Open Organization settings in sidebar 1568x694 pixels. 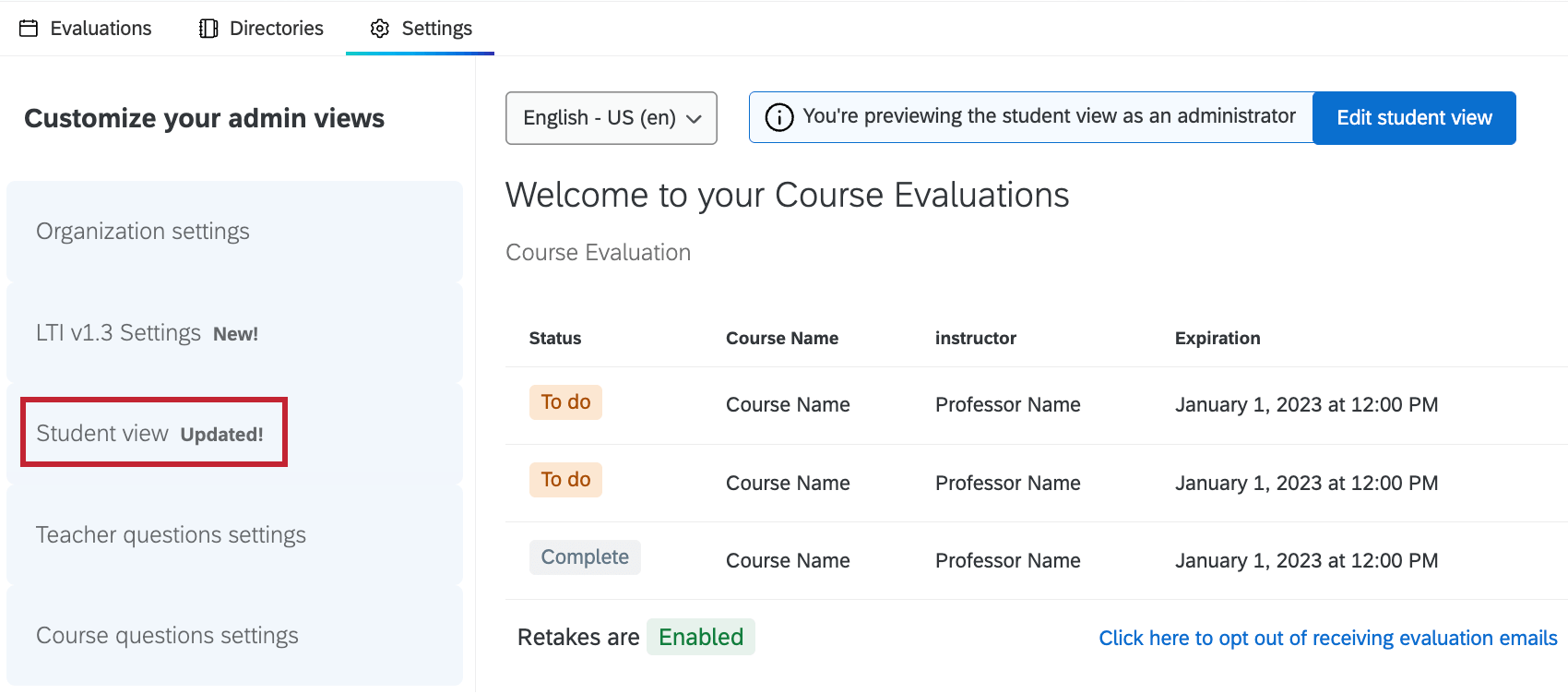click(x=143, y=232)
